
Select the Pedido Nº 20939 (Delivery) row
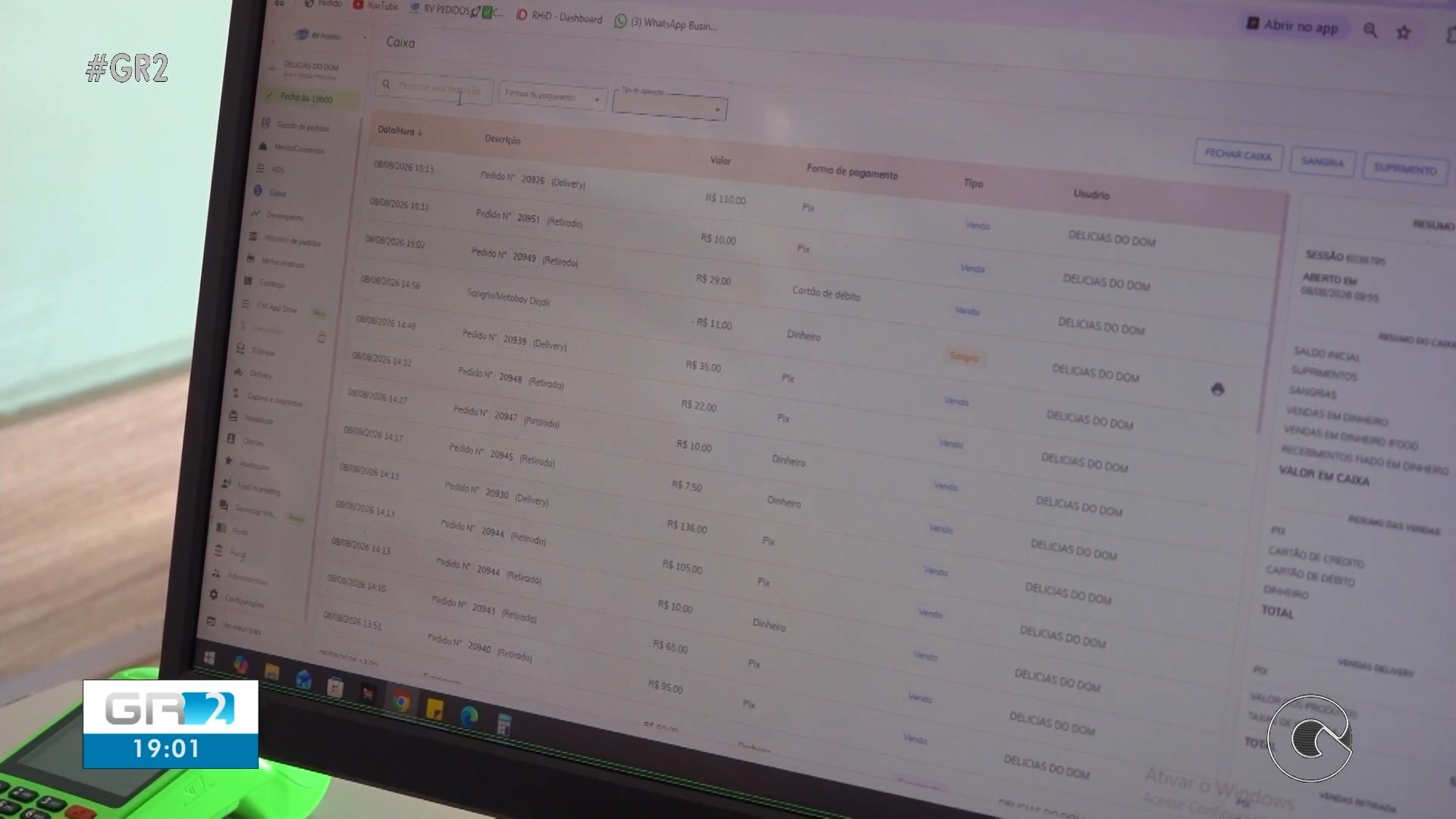[515, 340]
